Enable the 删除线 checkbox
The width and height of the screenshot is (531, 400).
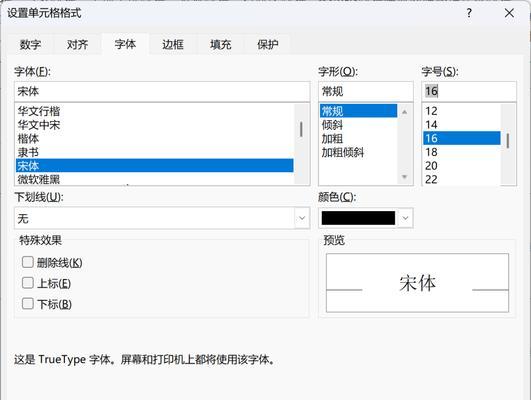[28, 262]
